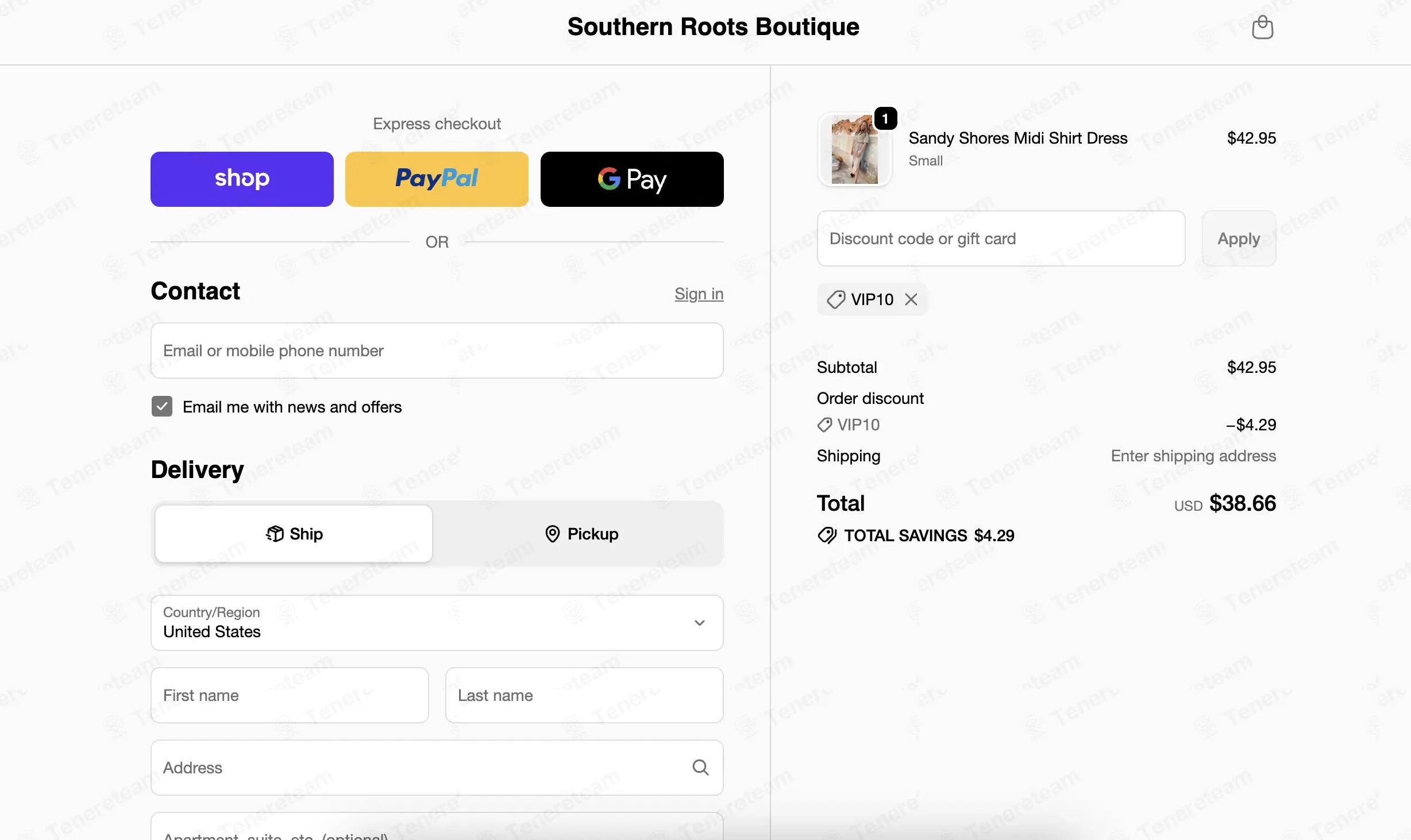Pay with PayPal express checkout

tap(437, 179)
